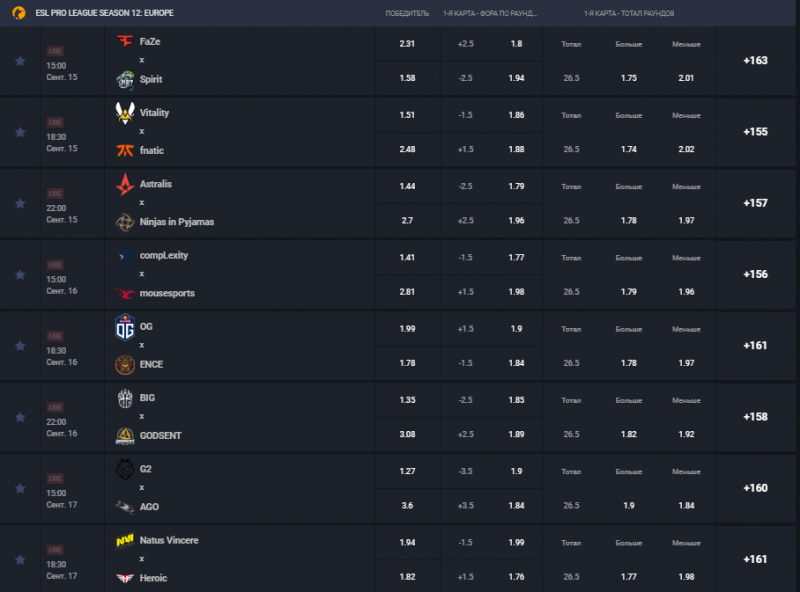Click the CS:GO icon beside league title
This screenshot has width=800, height=592.
point(19,13)
